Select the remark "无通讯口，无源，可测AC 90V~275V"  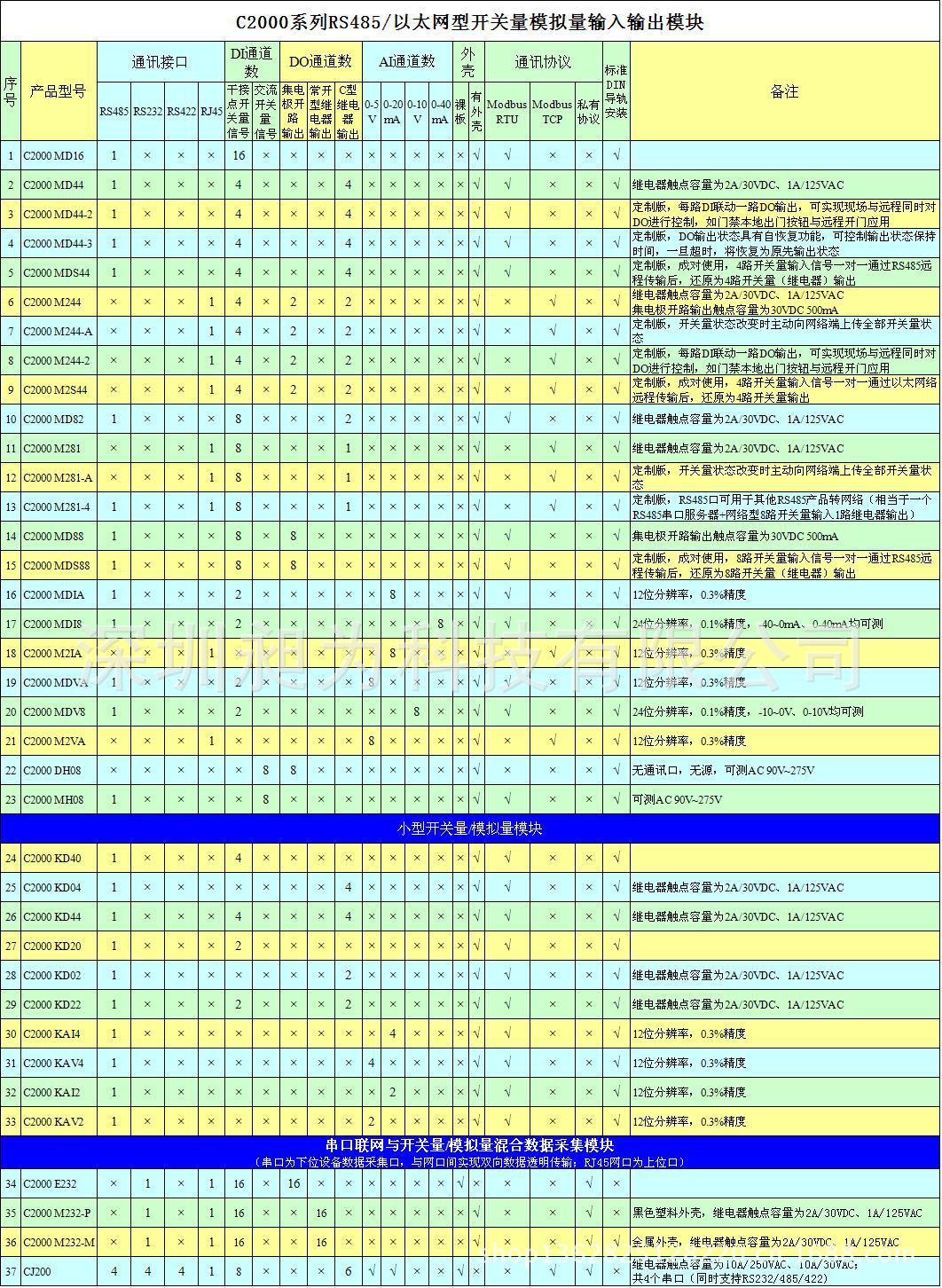point(723,771)
